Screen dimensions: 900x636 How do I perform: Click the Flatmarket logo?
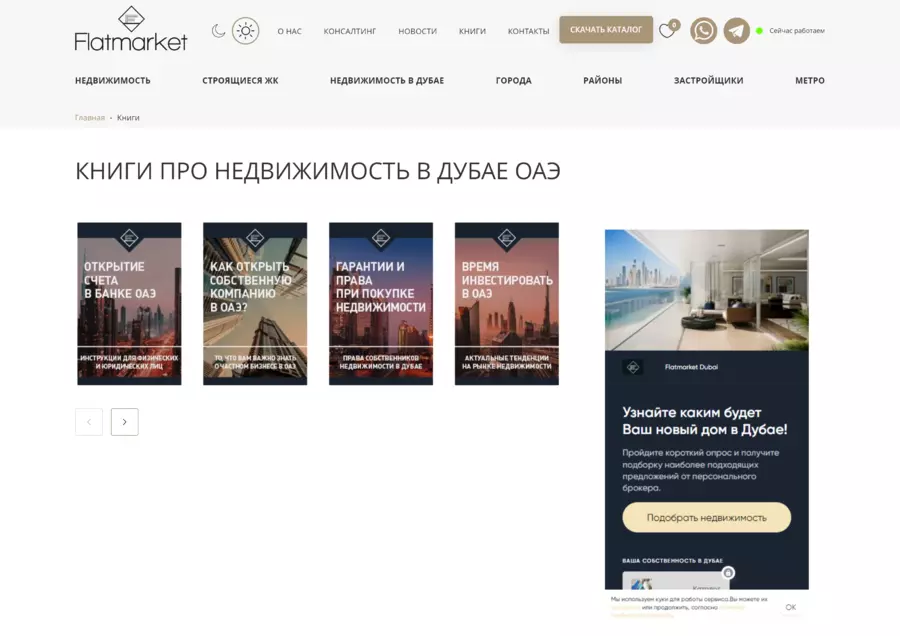(x=131, y=29)
